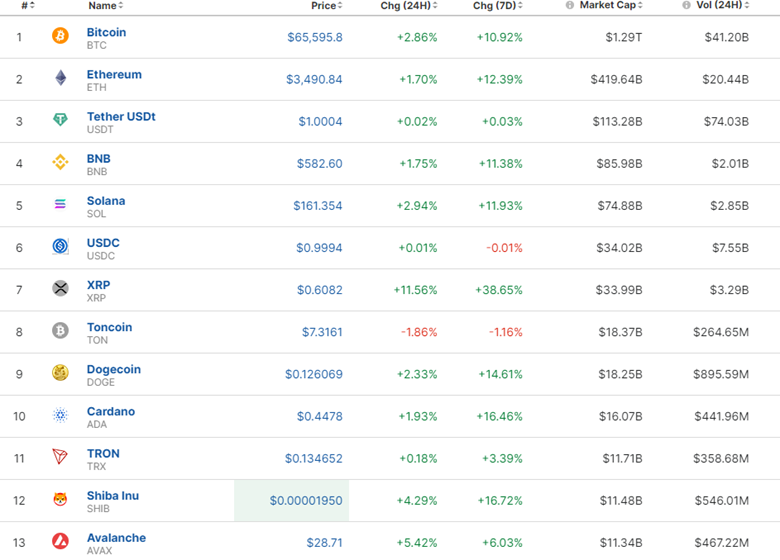The width and height of the screenshot is (780, 560).
Task: Click the BNB yellow logo icon
Action: point(60,163)
